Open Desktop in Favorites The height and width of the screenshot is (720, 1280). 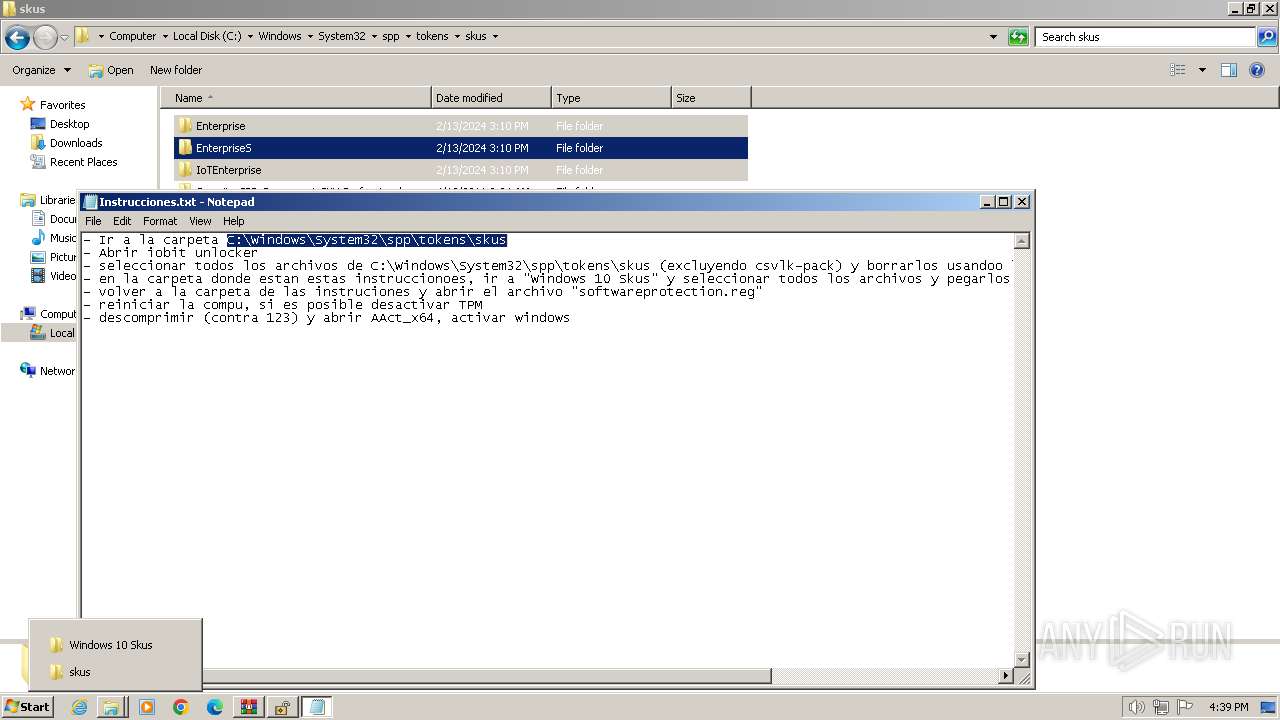click(x=69, y=124)
